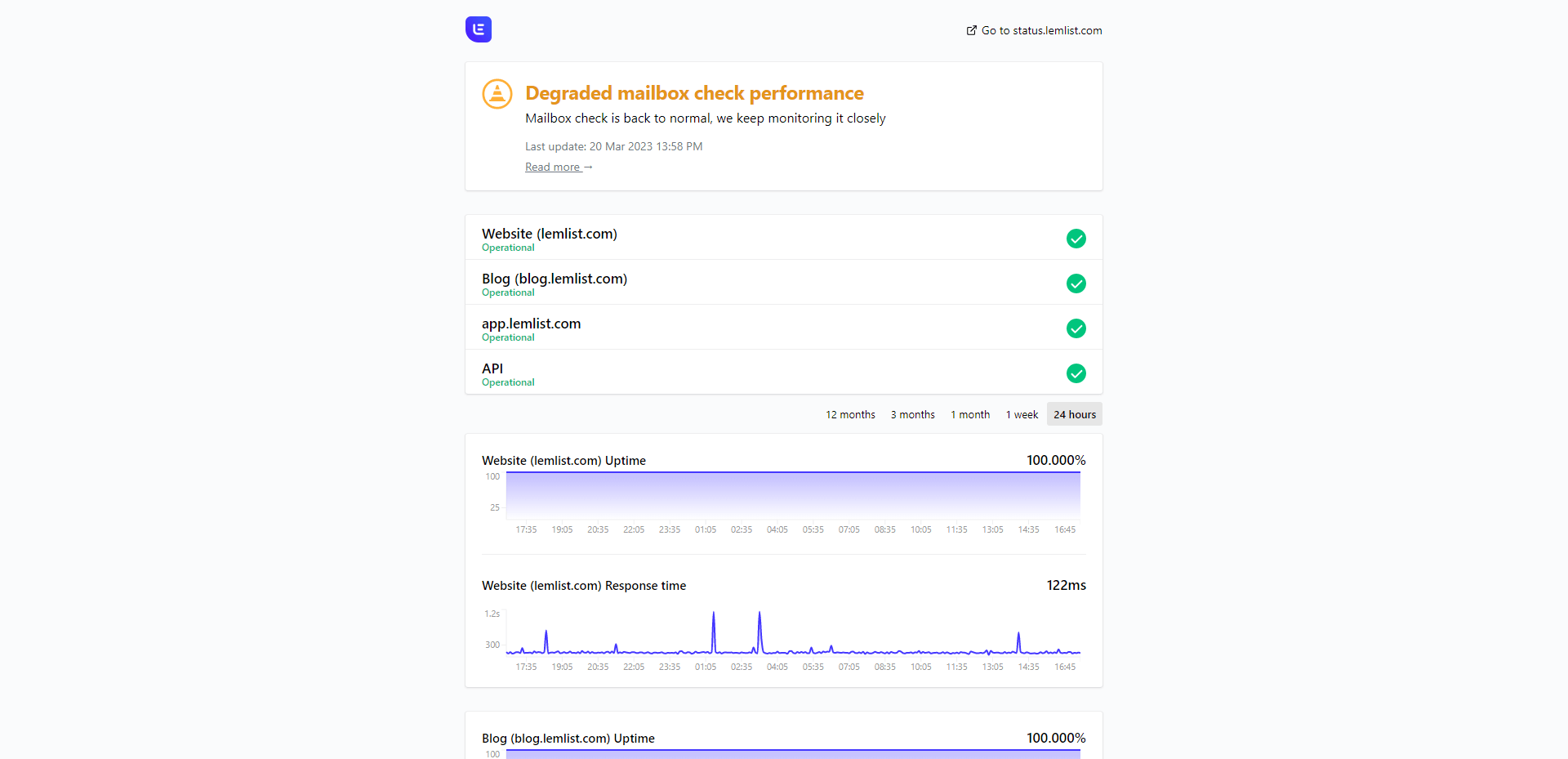Screen dimensions: 1568x759
Task: Open the Go to status.lemlist.com link
Action: pos(1034,30)
